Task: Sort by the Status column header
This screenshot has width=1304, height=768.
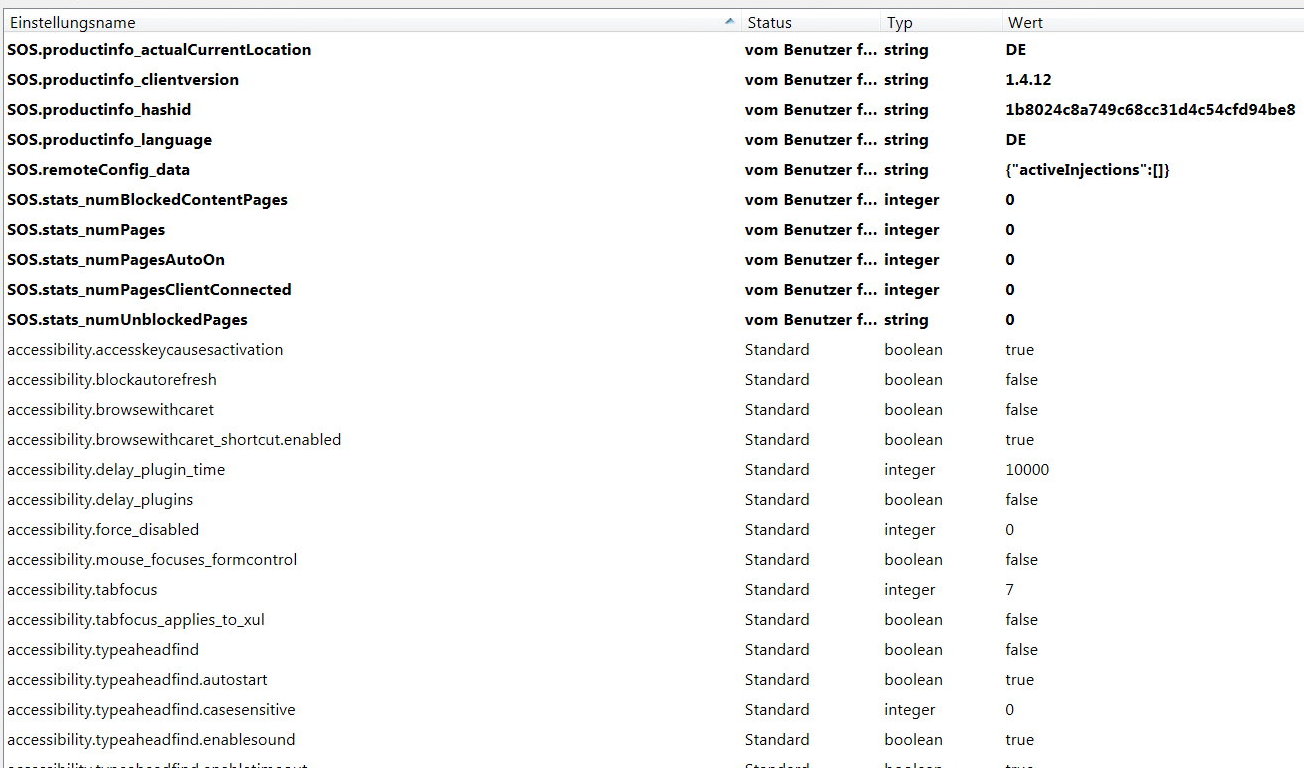Action: click(769, 22)
